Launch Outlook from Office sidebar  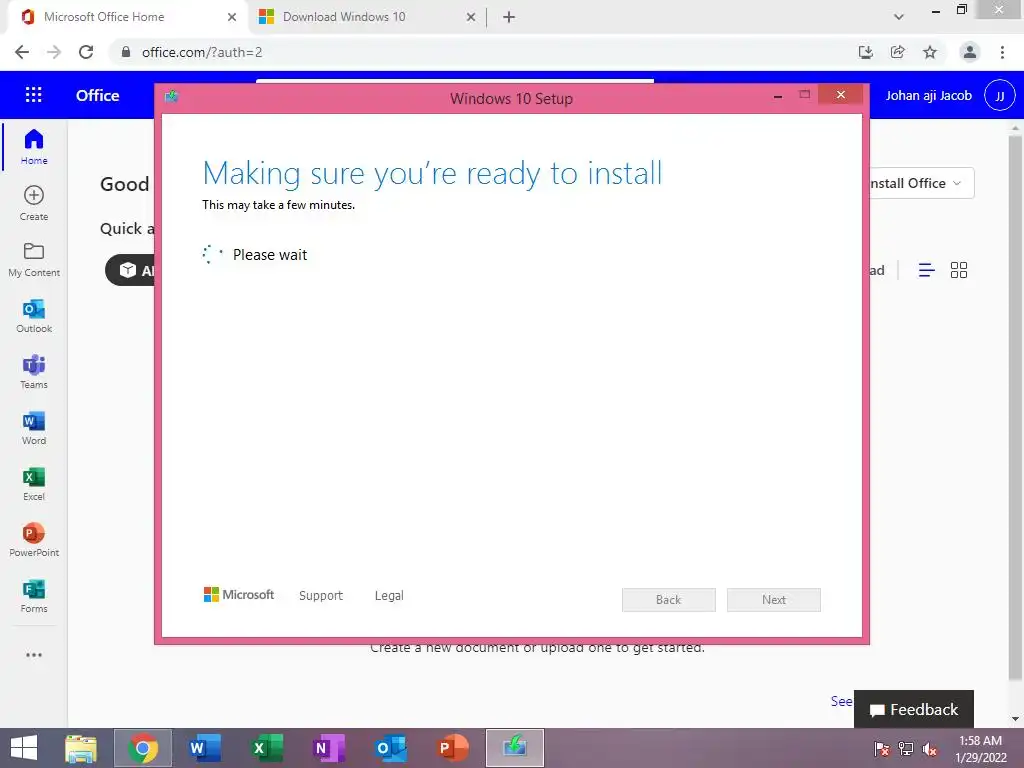34,316
